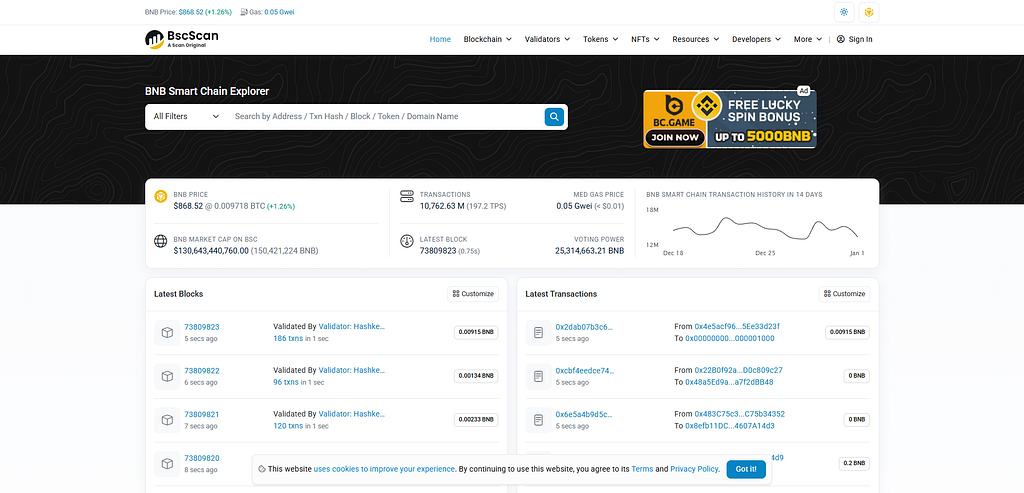Screen dimensions: 1024x493
Task: Expand the NFTs menu
Action: pos(645,39)
